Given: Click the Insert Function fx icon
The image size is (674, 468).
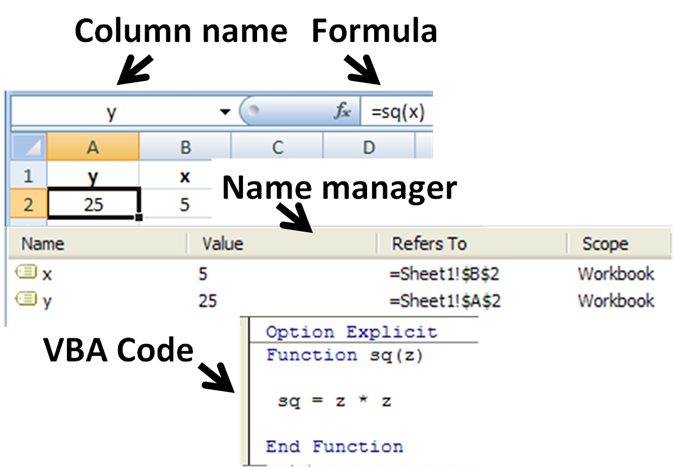Looking at the screenshot, I should pyautogui.click(x=342, y=112).
